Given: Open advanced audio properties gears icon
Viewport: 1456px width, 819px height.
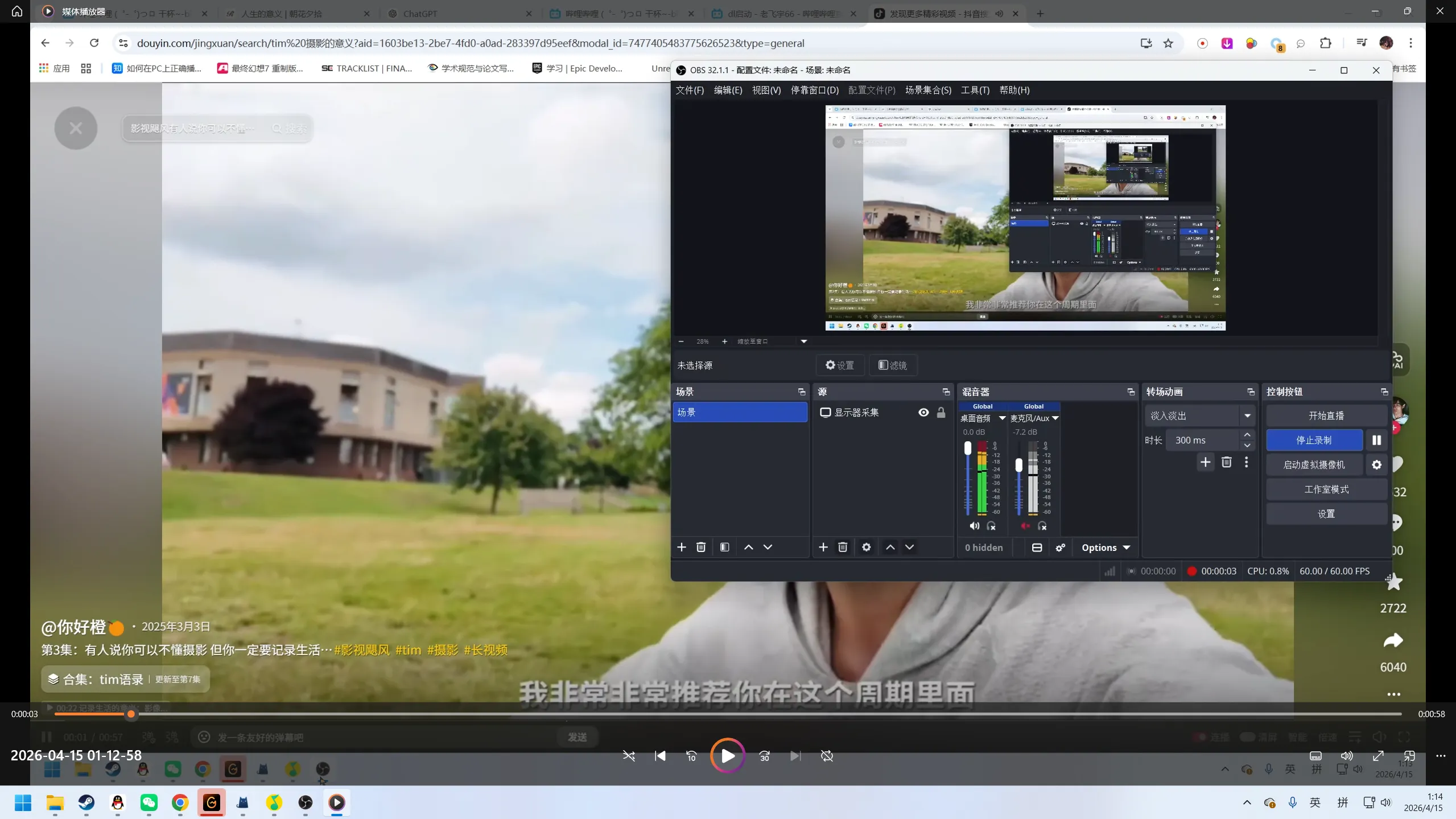Looking at the screenshot, I should pos(1060,548).
